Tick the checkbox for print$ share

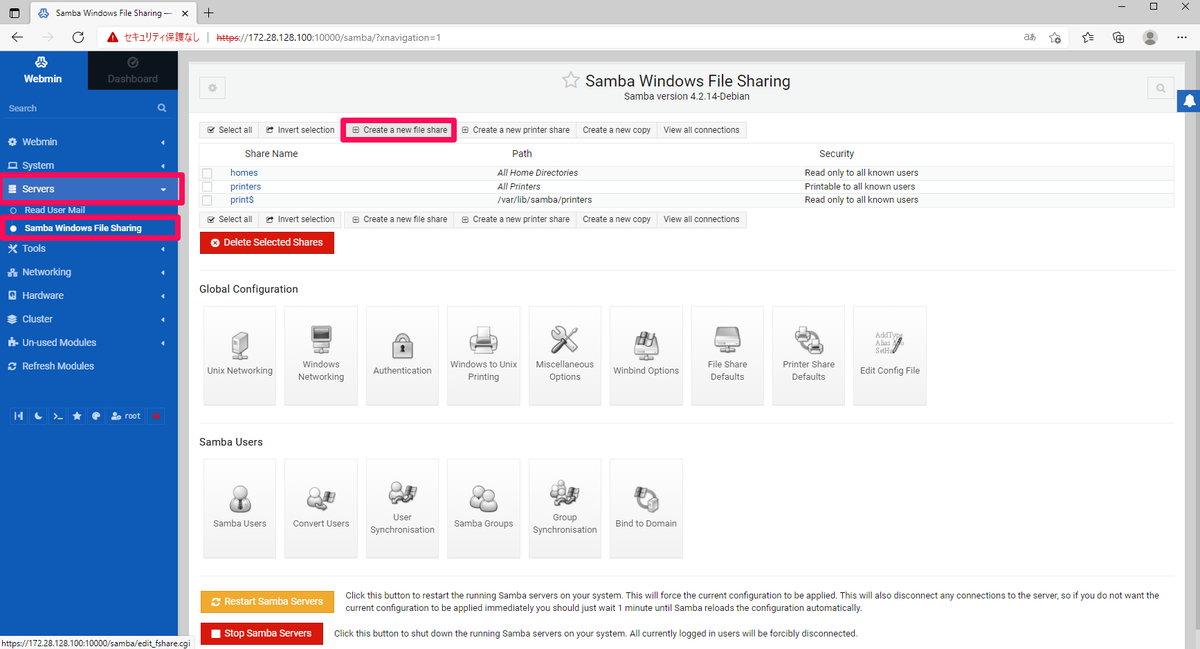click(207, 200)
